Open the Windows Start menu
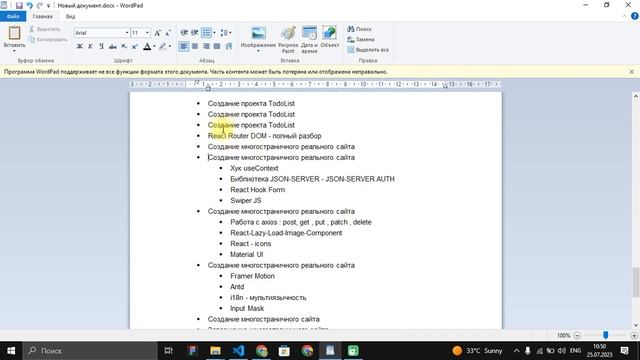Viewport: 640px width, 360px height. pos(11,351)
